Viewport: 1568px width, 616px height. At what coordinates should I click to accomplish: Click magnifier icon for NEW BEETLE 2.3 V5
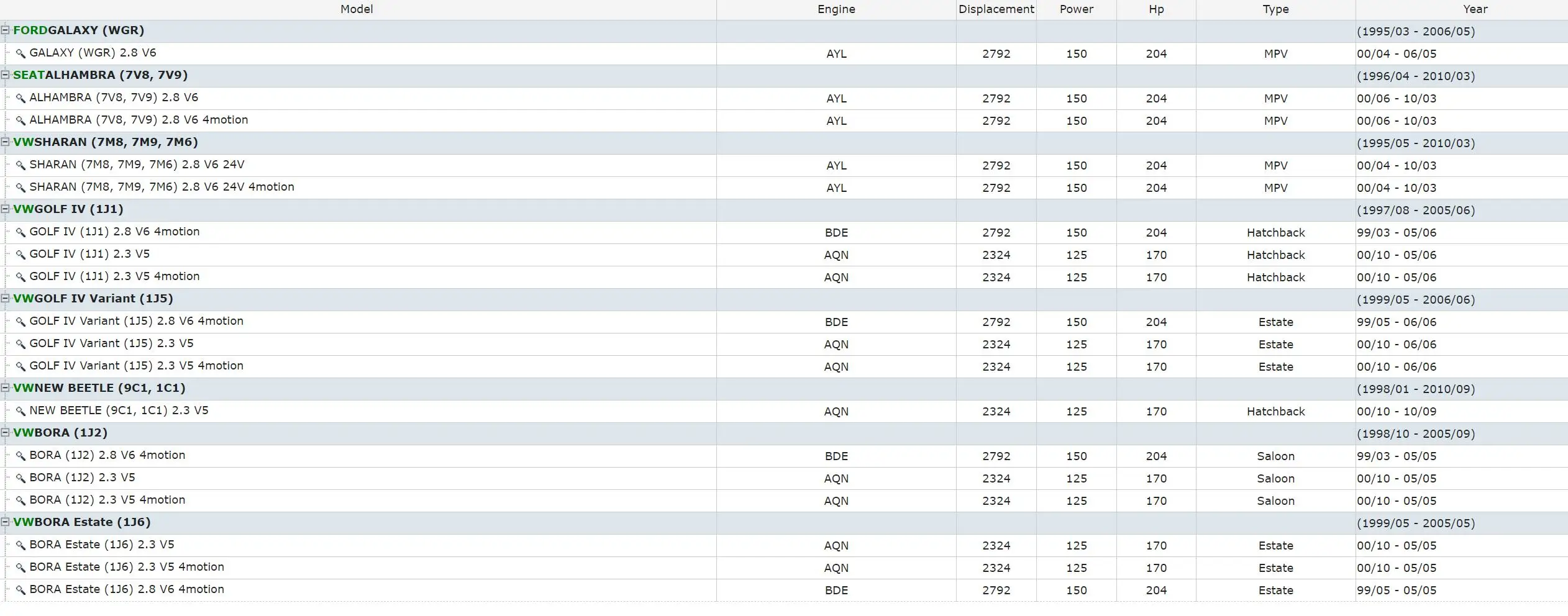21,411
